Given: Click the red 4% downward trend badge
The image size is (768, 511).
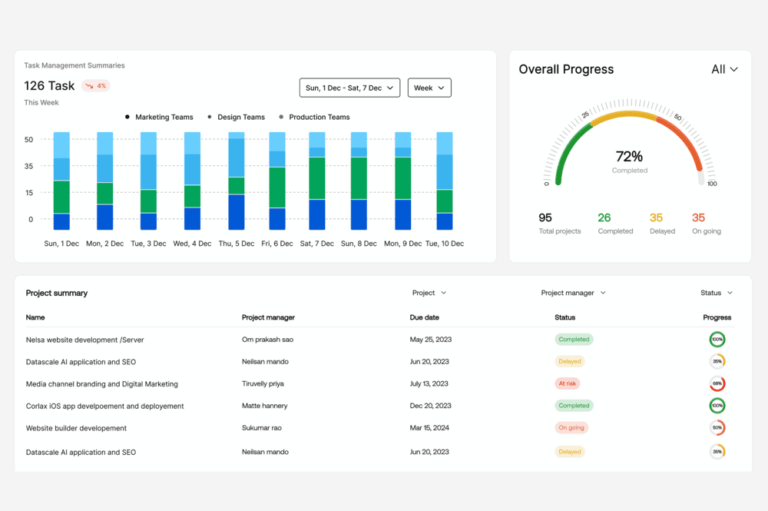Looking at the screenshot, I should click(96, 86).
